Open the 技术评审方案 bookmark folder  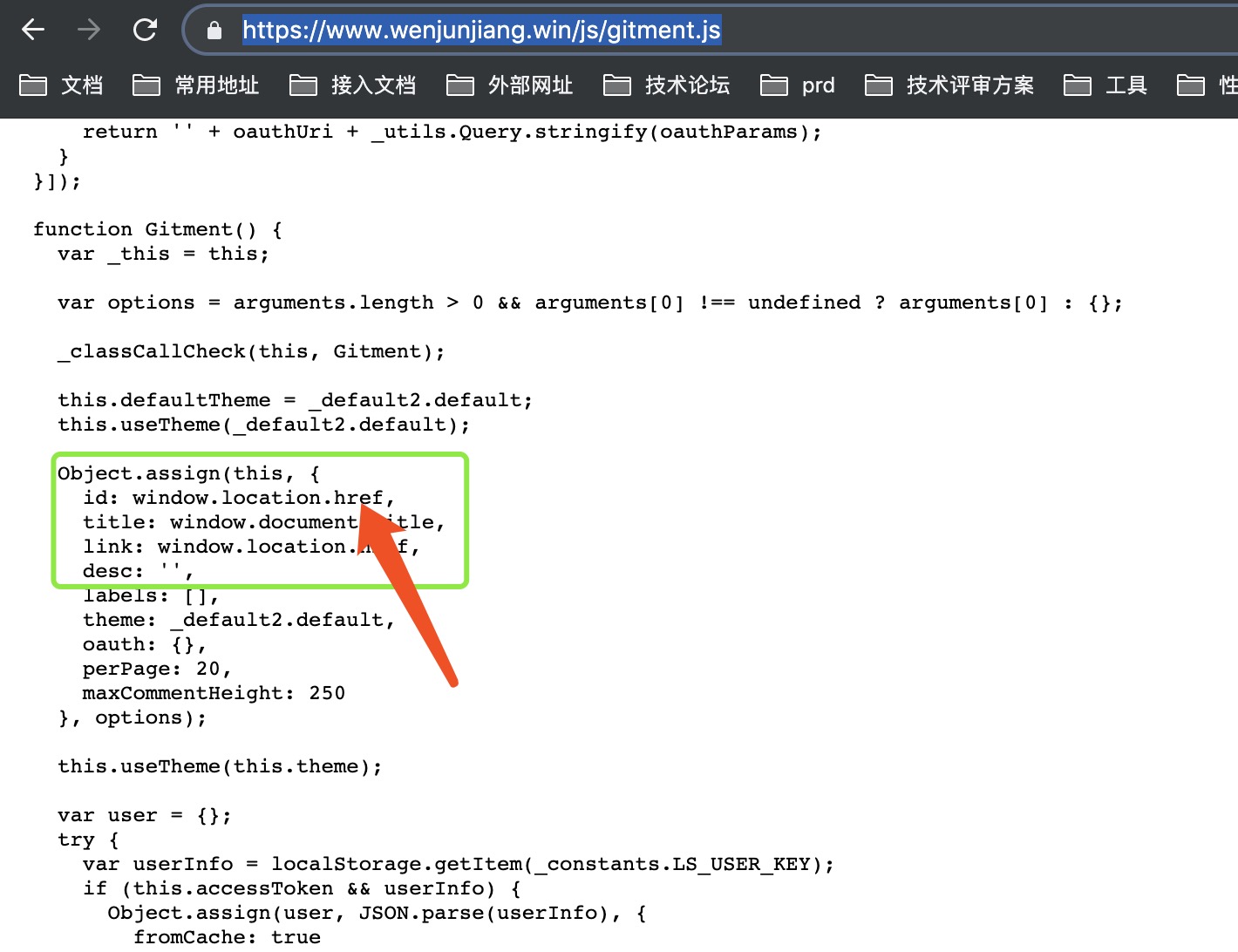[x=949, y=85]
